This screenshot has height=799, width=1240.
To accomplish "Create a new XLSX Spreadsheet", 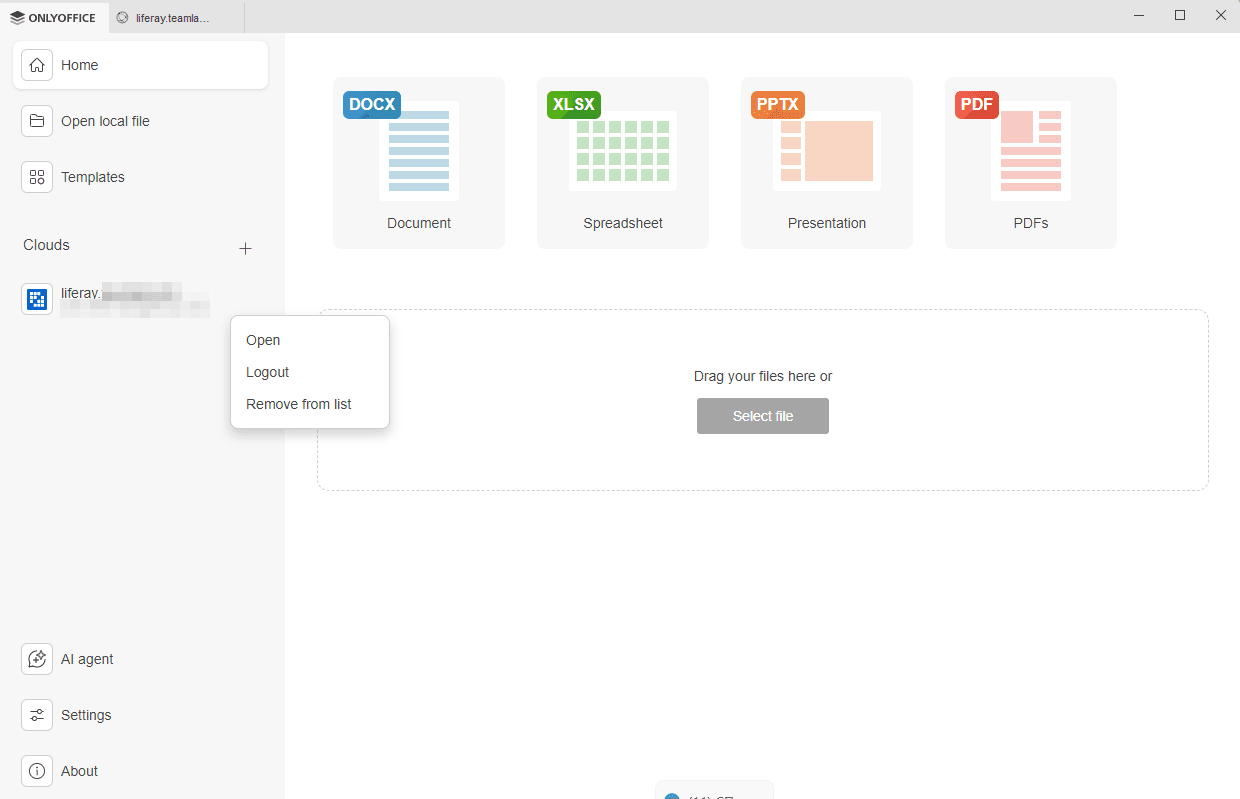I will click(x=622, y=162).
